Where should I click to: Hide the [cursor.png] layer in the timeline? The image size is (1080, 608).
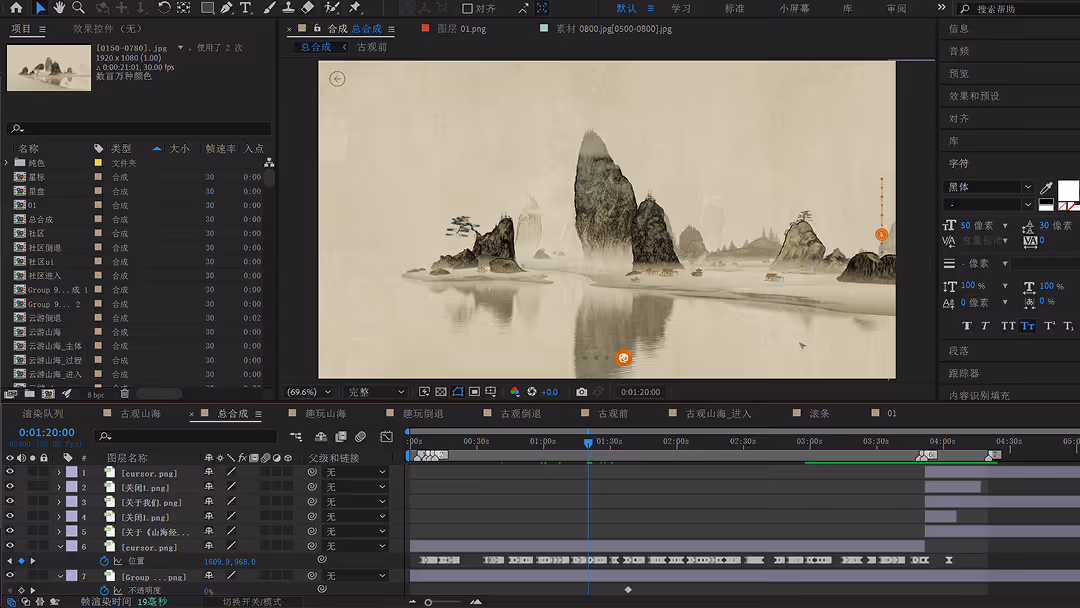pyautogui.click(x=9, y=473)
